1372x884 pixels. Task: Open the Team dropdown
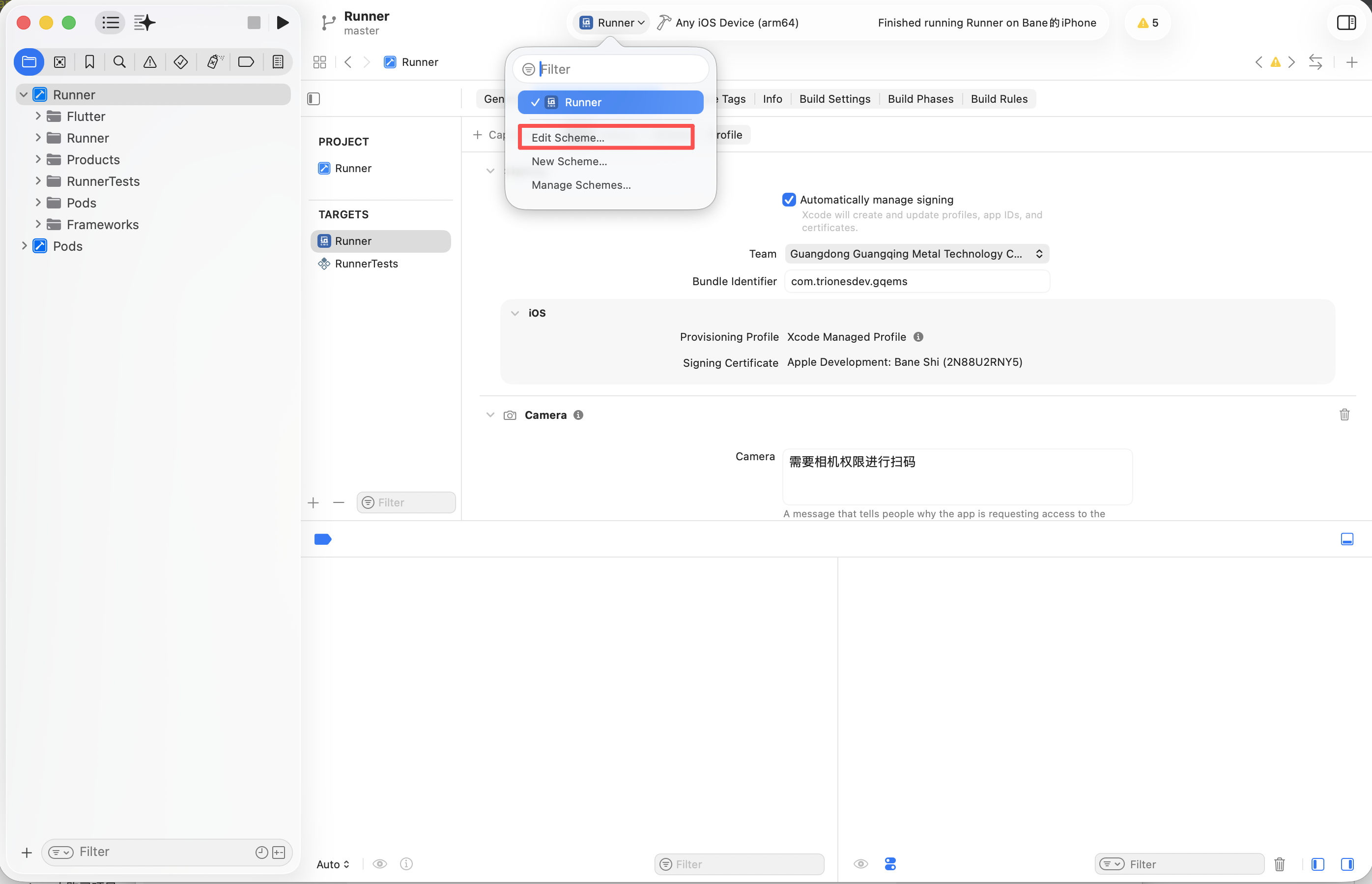click(916, 254)
